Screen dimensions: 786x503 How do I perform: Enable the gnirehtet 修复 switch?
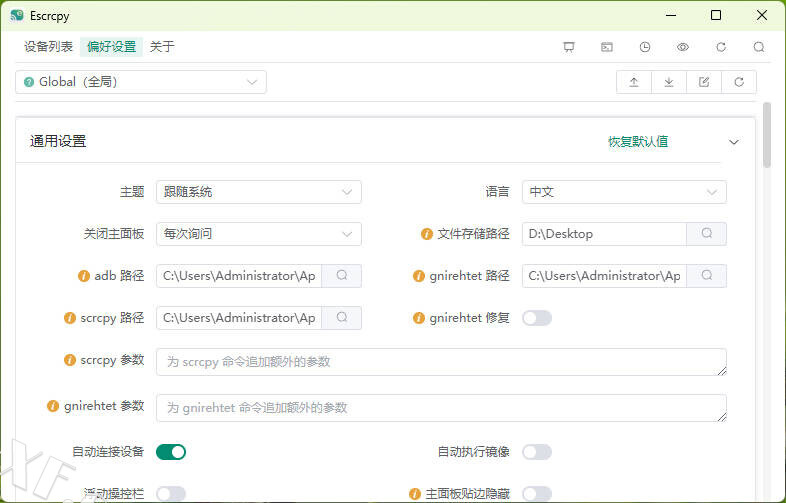[x=537, y=318]
